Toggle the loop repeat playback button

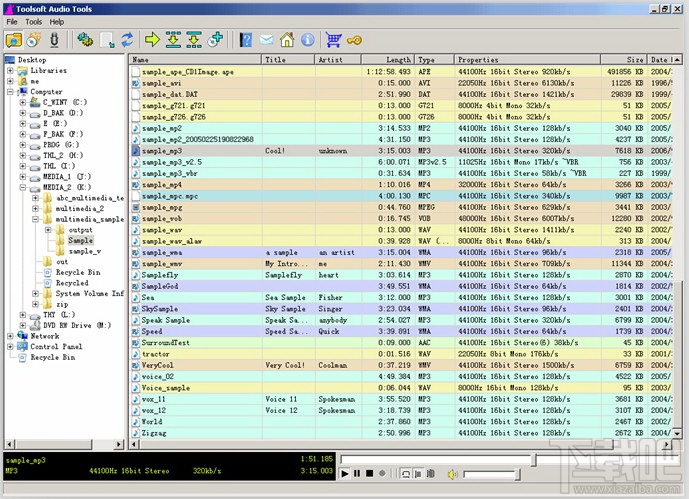pos(407,473)
